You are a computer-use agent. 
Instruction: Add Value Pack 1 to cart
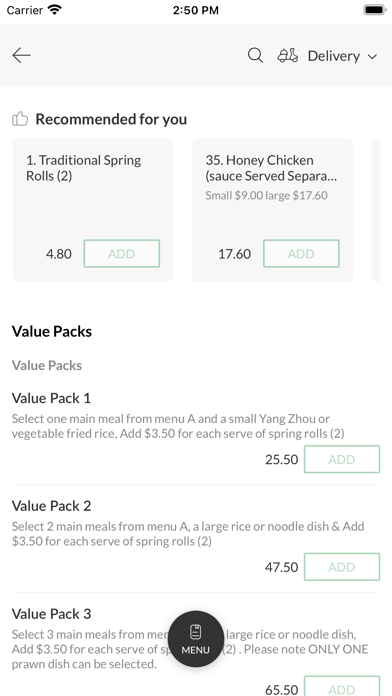pos(342,459)
